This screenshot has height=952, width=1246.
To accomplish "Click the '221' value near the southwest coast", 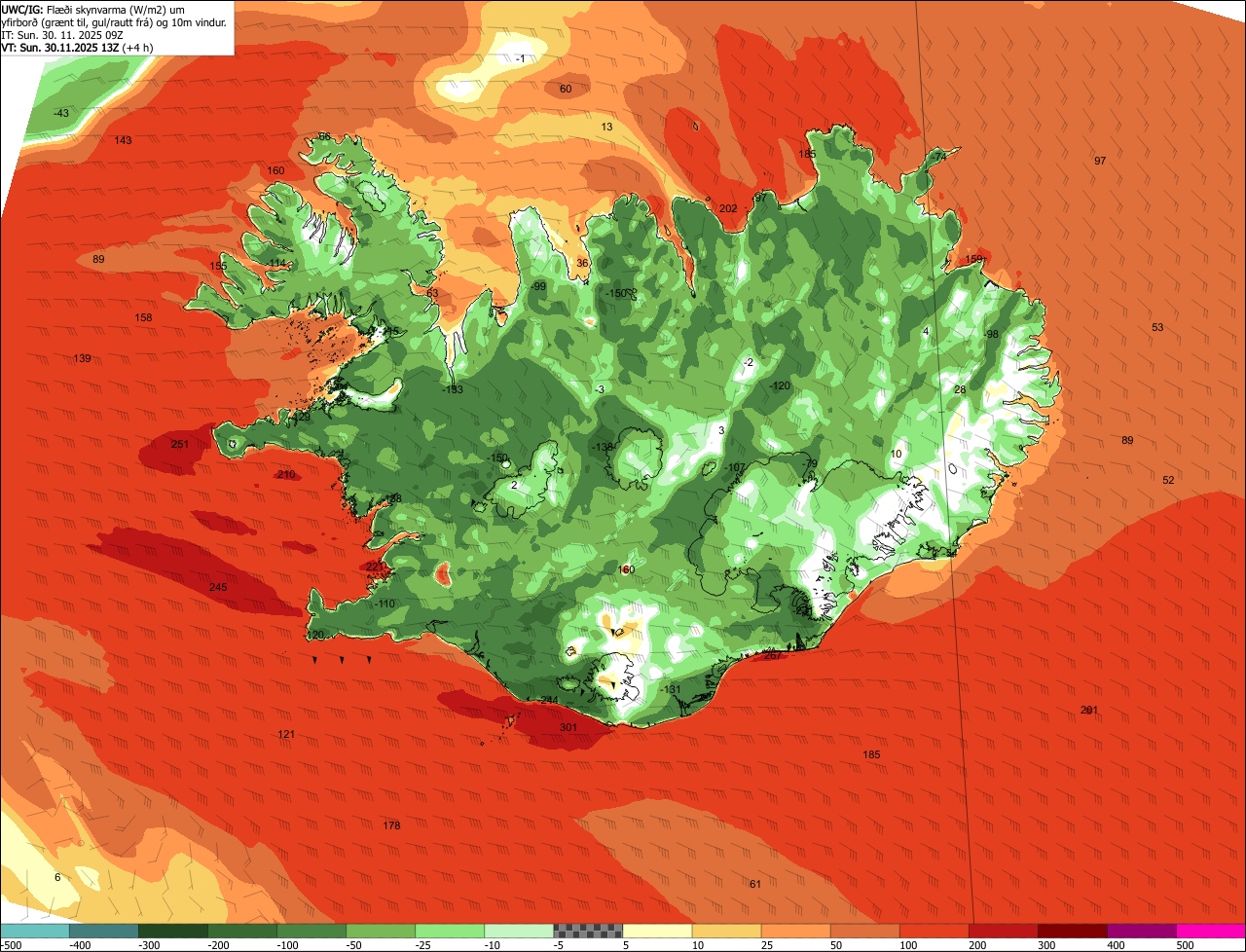I will [375, 566].
